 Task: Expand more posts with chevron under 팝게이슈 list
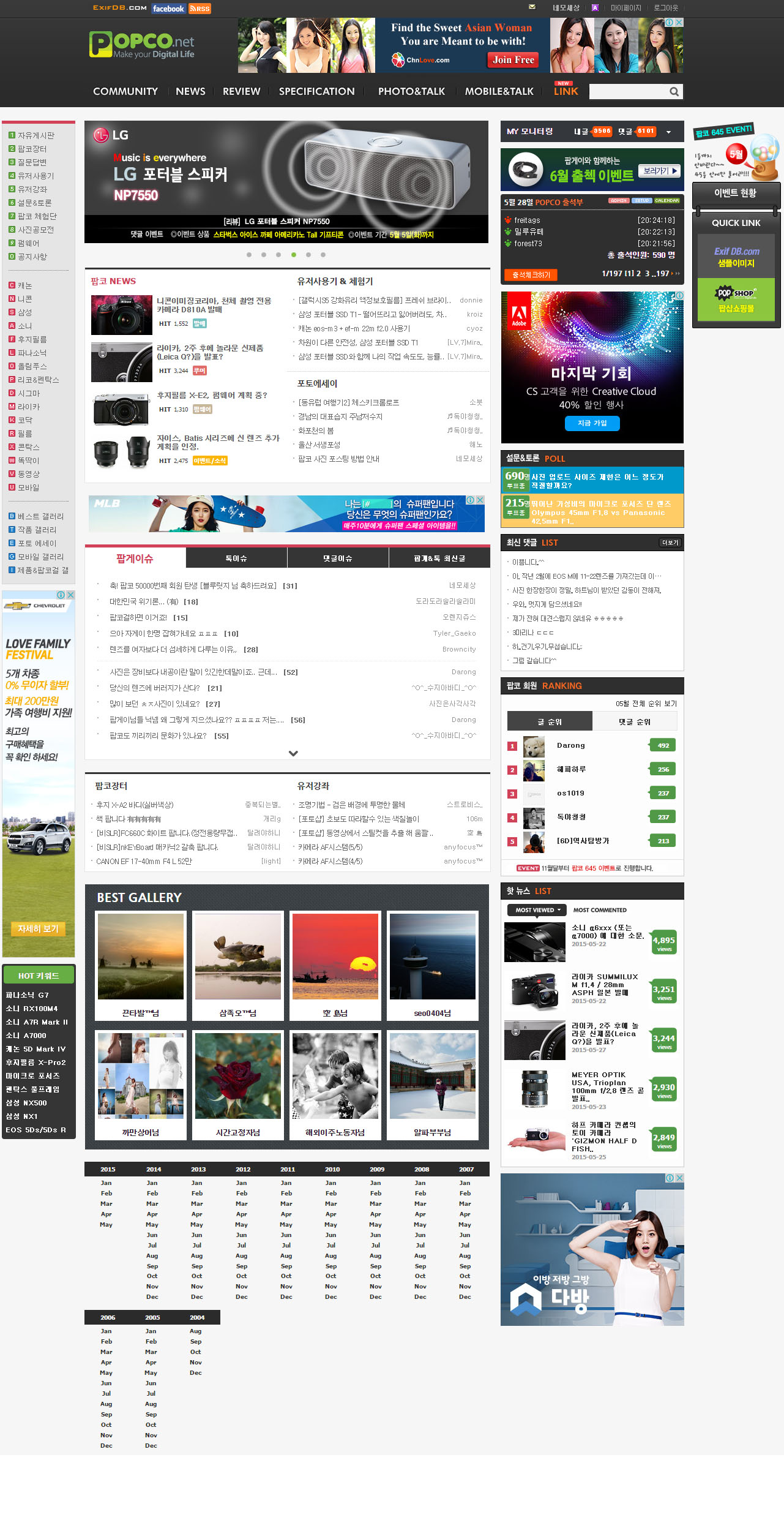pos(293,754)
